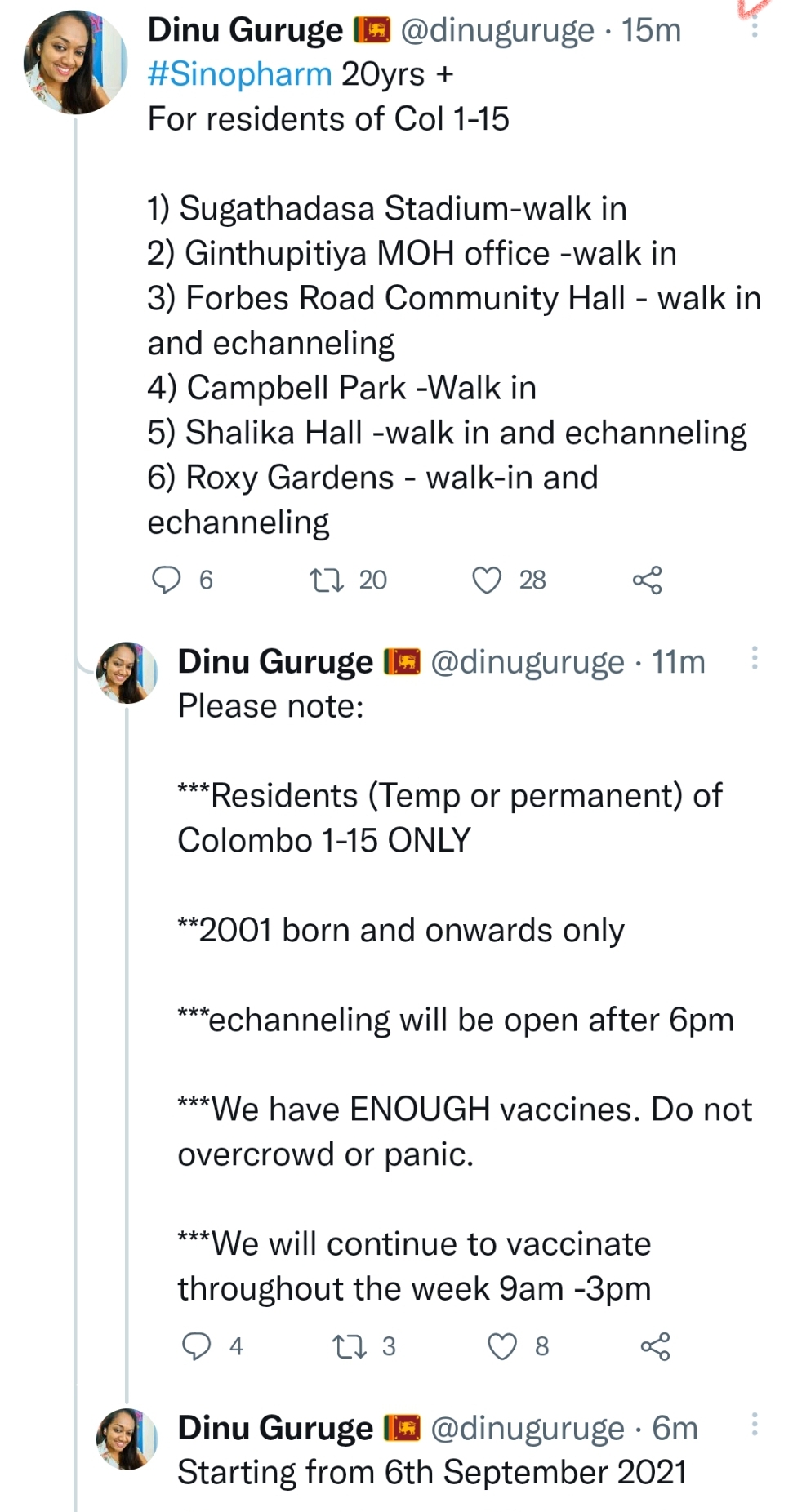Open the #Sinopharm hashtag

point(239,74)
